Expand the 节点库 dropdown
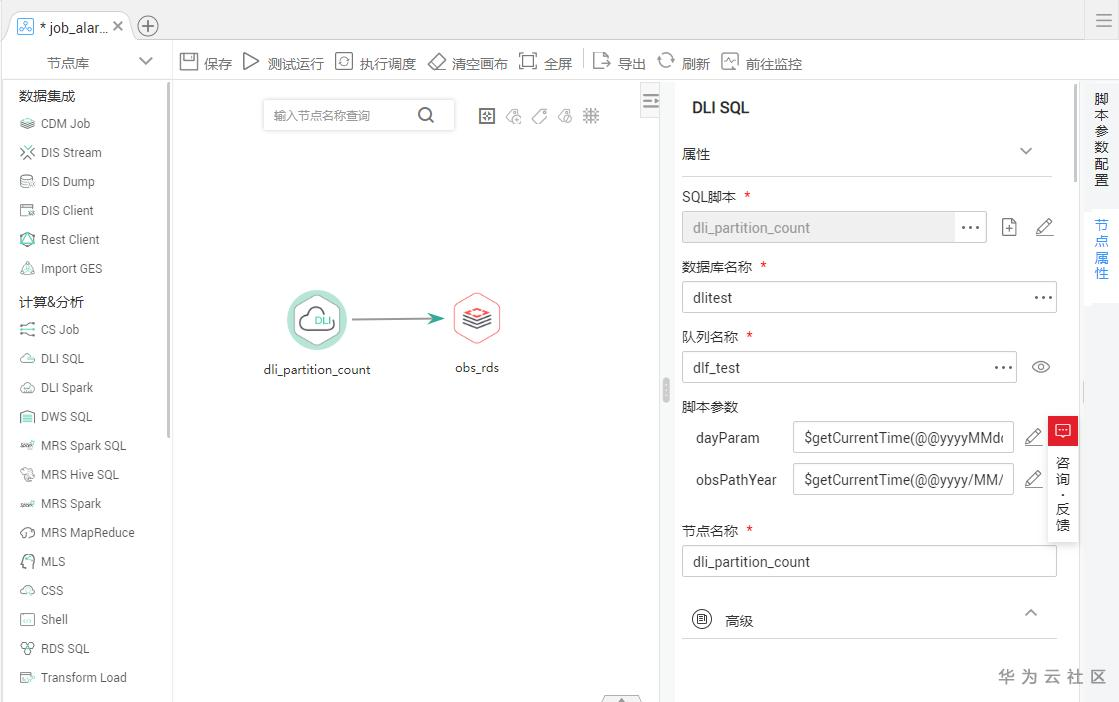The image size is (1119, 702). 146,61
